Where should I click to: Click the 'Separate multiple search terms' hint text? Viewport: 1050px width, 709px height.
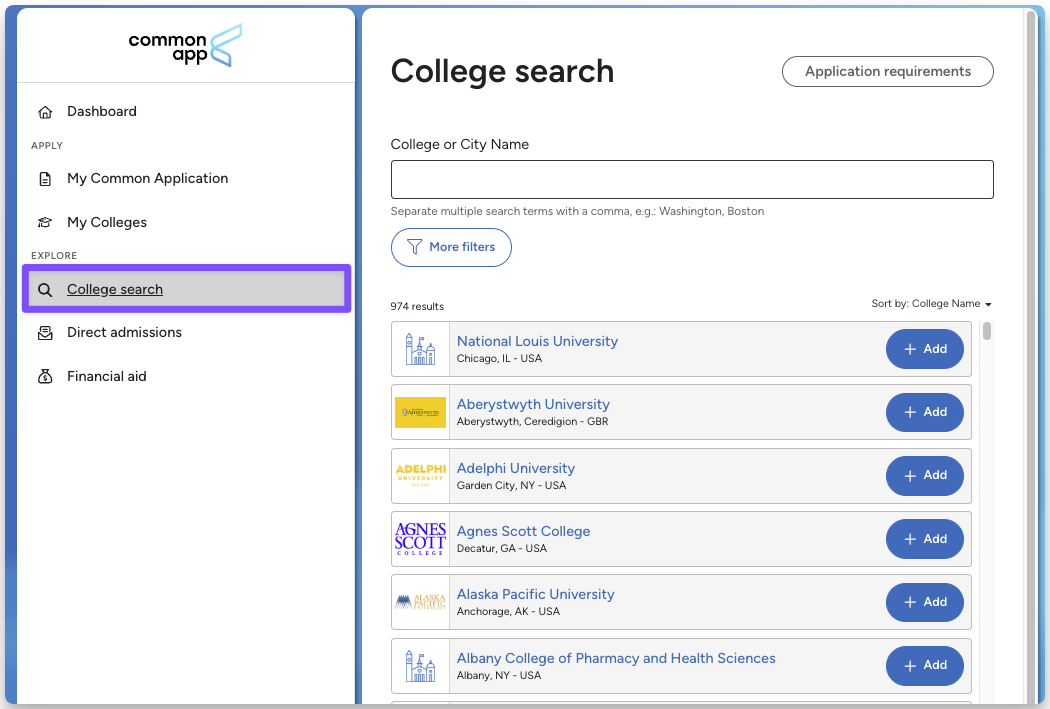pos(577,212)
